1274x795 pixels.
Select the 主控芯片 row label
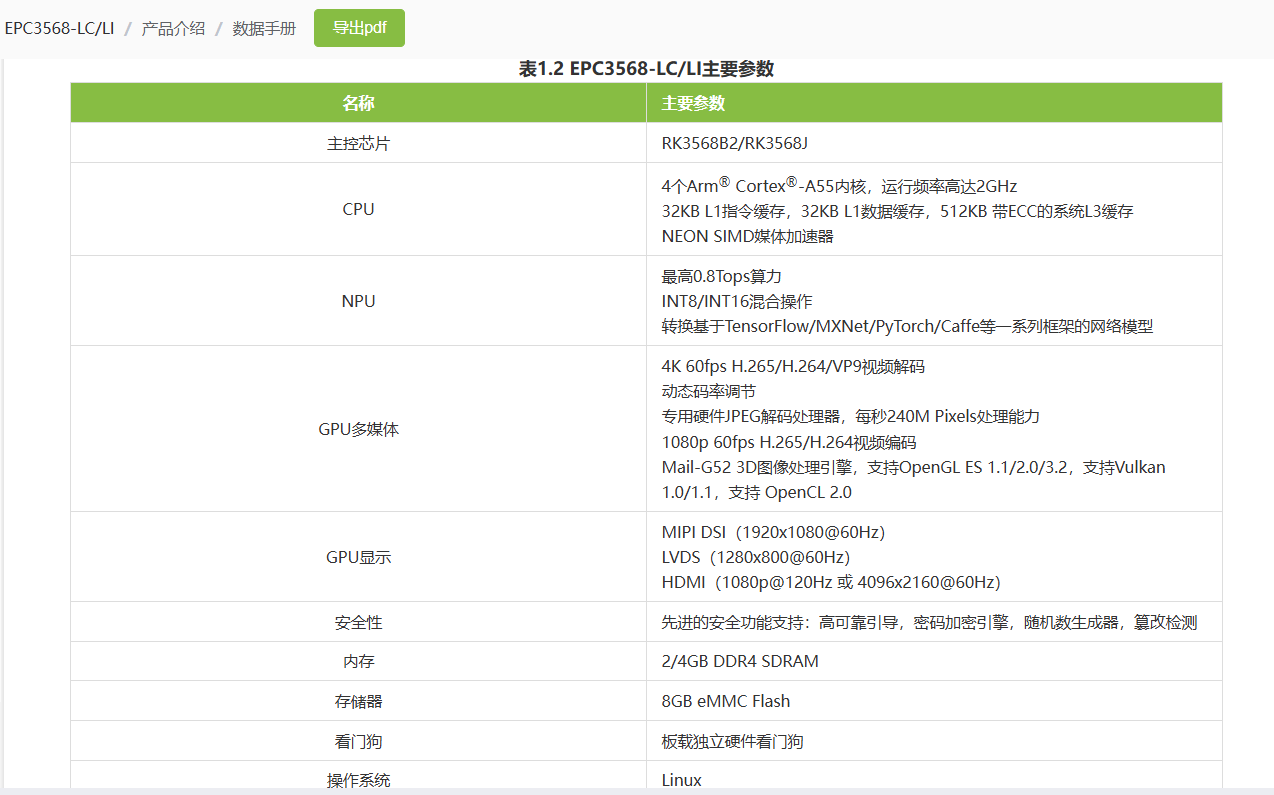[358, 143]
